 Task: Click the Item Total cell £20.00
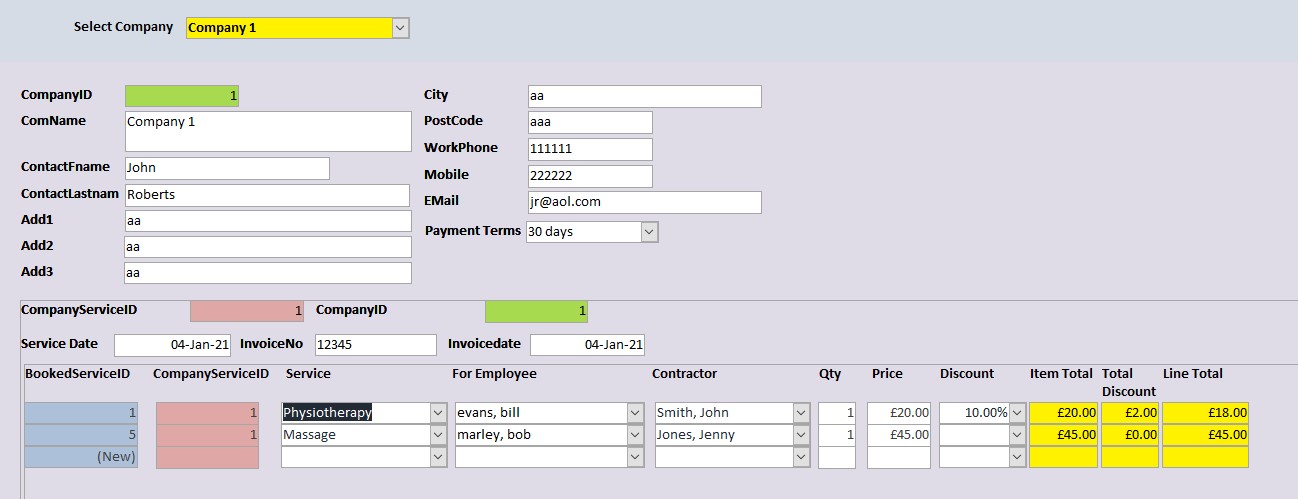1064,413
